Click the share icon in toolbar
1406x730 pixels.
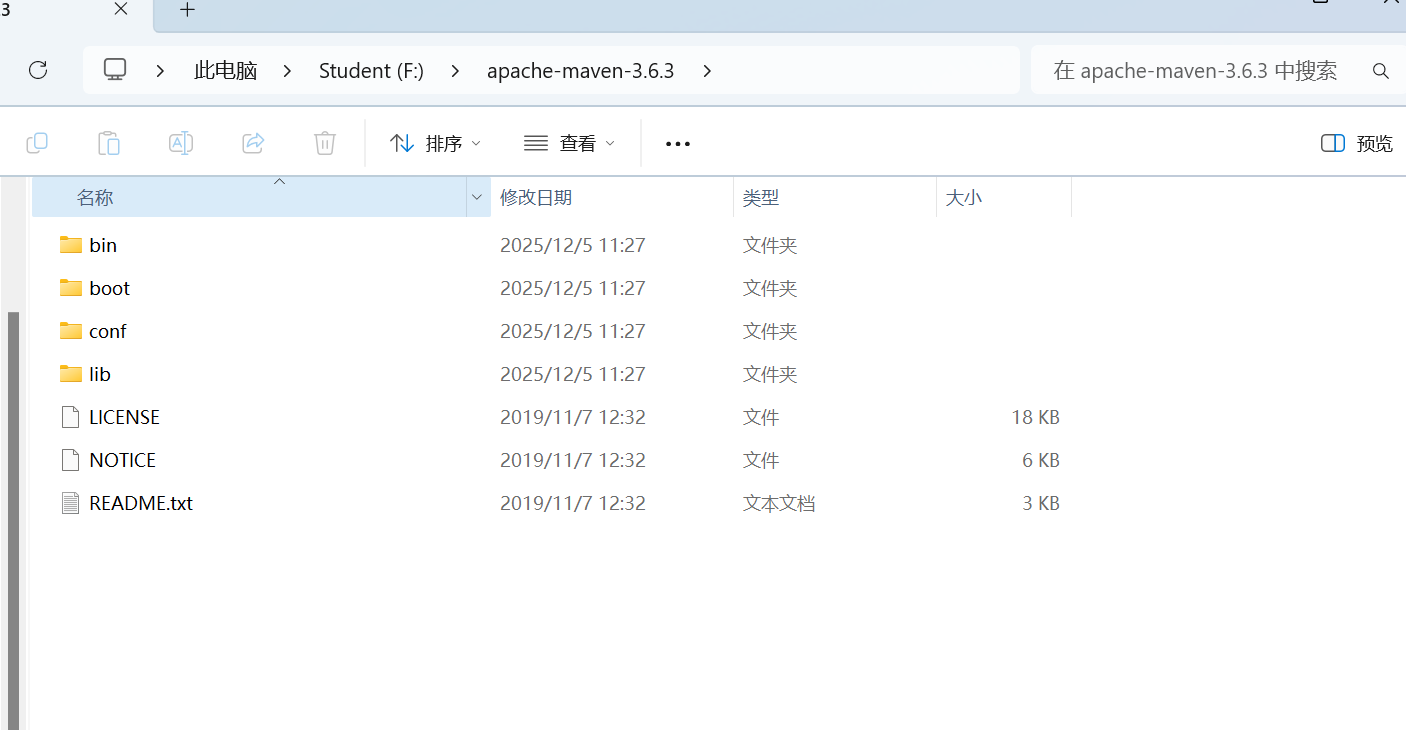pos(253,143)
